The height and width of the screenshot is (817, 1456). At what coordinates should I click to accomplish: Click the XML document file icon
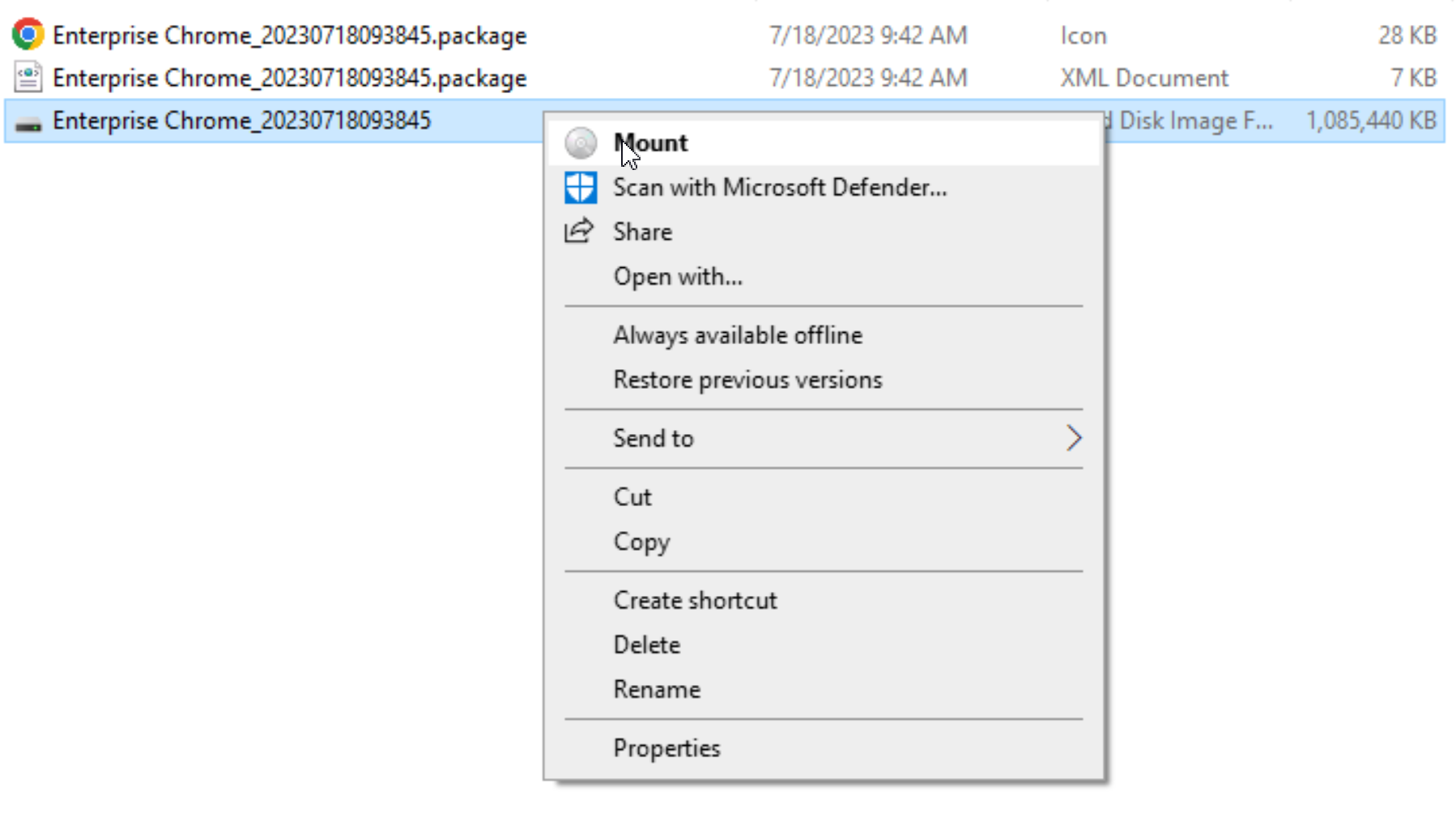tap(28, 77)
